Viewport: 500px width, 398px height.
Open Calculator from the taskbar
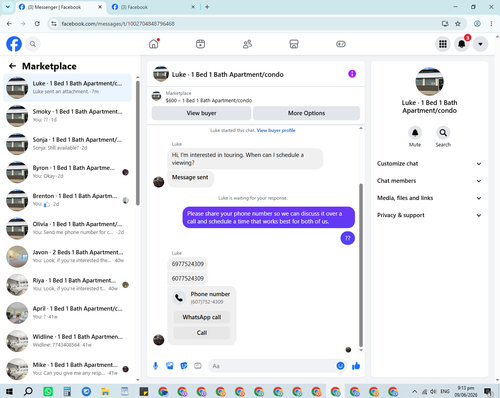click(67, 391)
